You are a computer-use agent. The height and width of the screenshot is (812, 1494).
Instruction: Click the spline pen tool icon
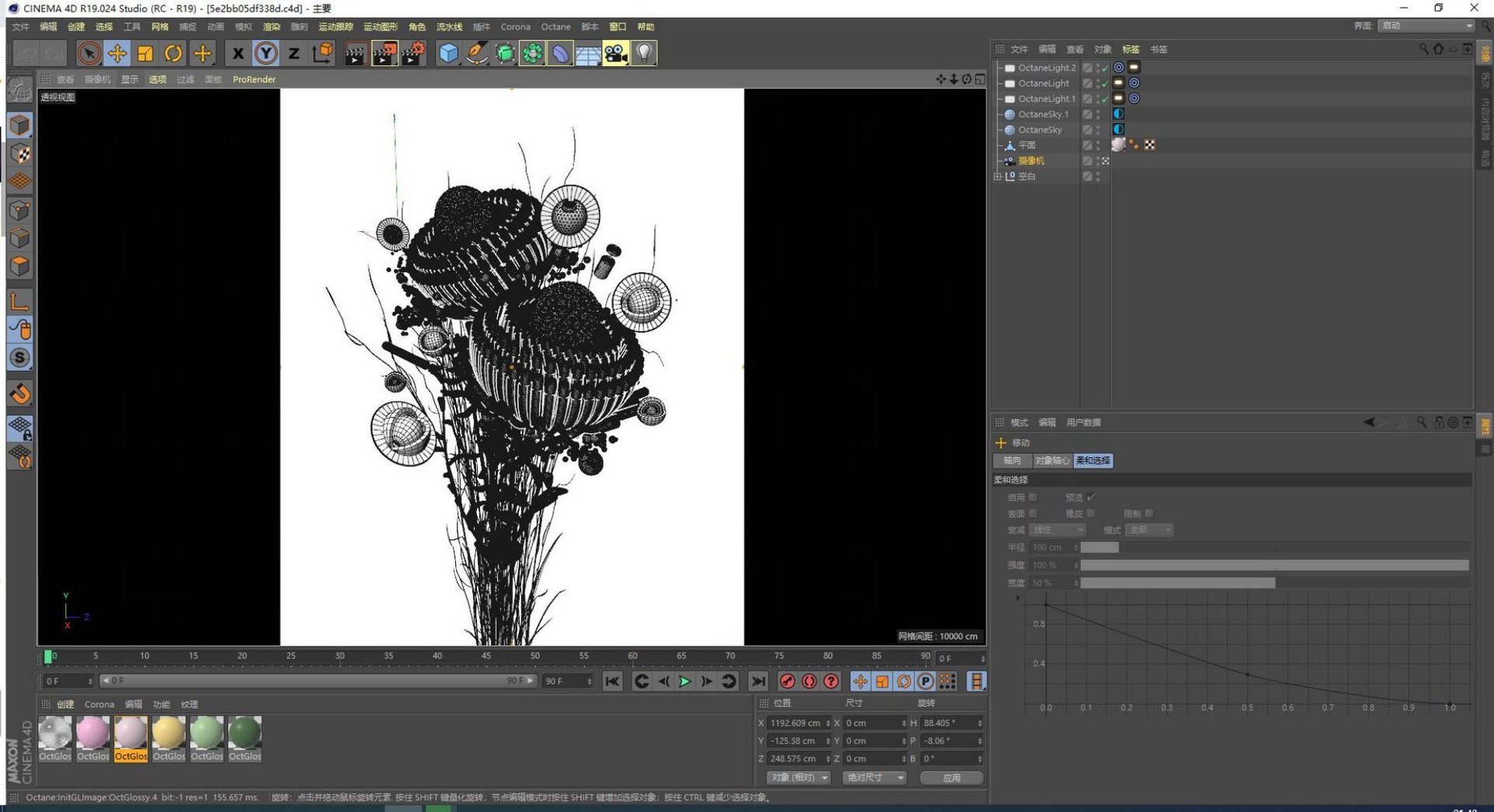(476, 54)
